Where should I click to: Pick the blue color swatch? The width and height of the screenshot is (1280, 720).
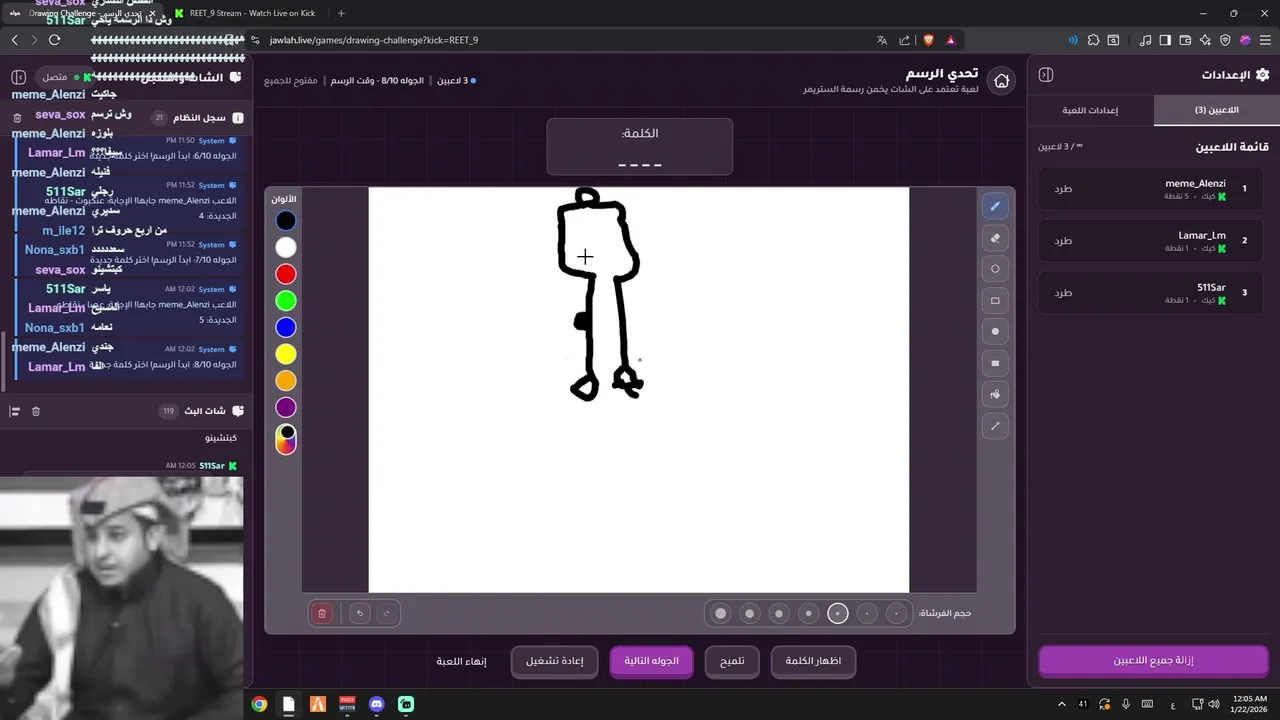point(286,327)
